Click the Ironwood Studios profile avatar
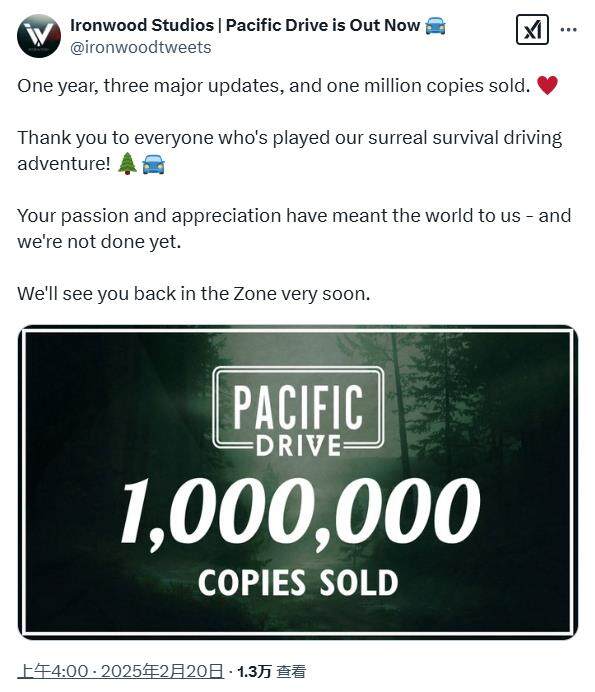Image resolution: width=595 pixels, height=692 pixels. point(39,36)
